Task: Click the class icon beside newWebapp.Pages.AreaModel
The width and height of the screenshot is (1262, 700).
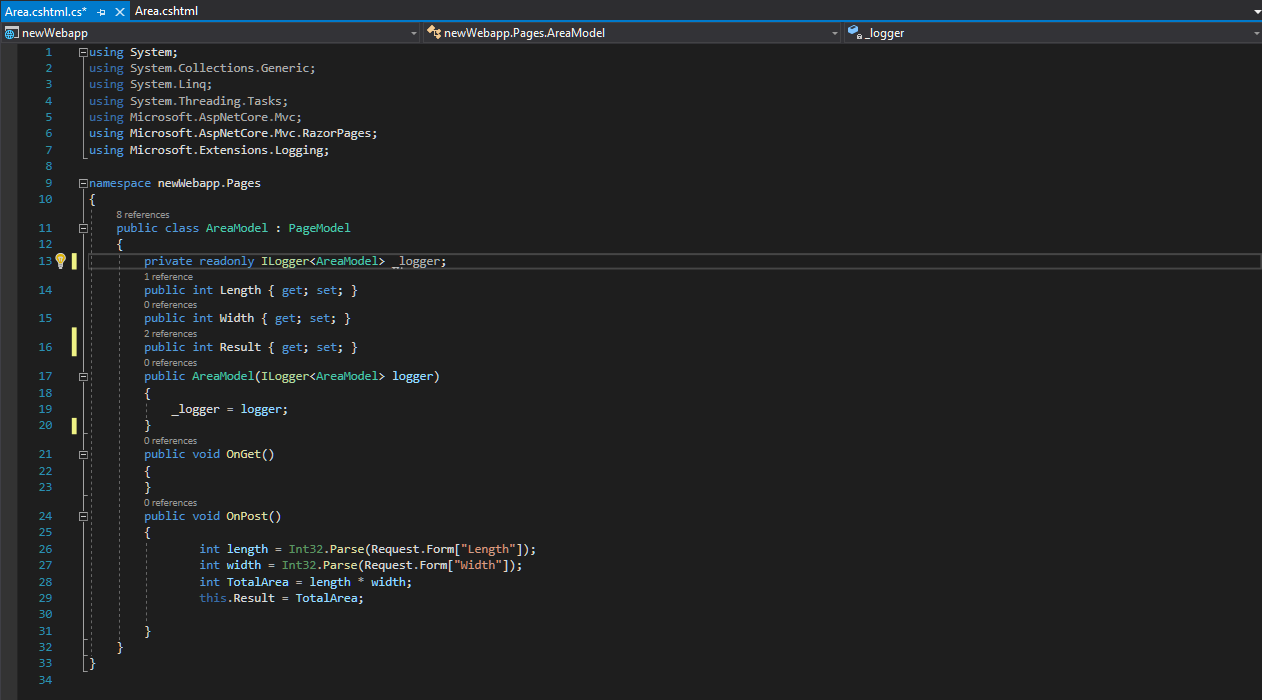Action: [x=434, y=33]
